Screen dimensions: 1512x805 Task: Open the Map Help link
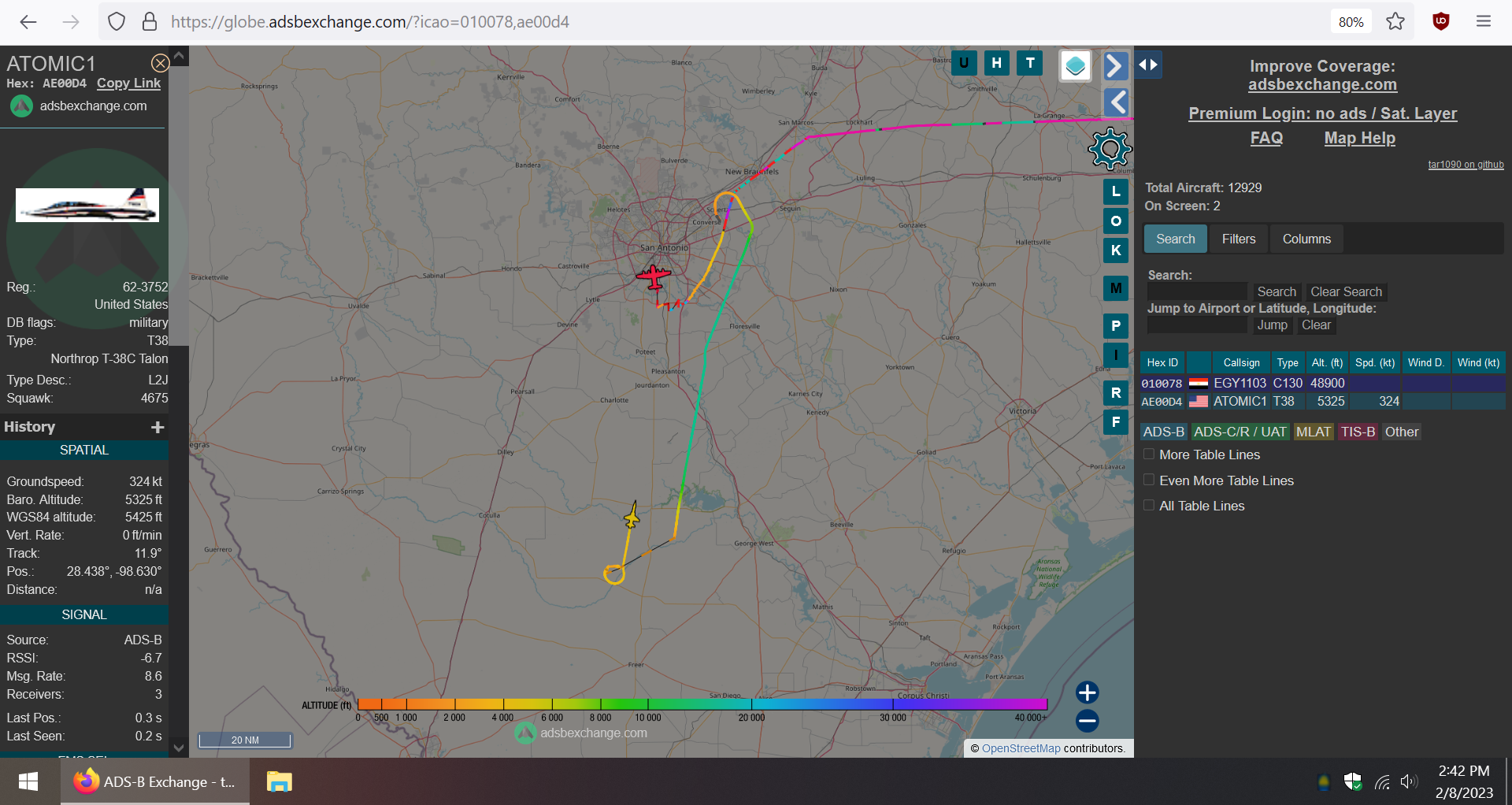[1359, 138]
